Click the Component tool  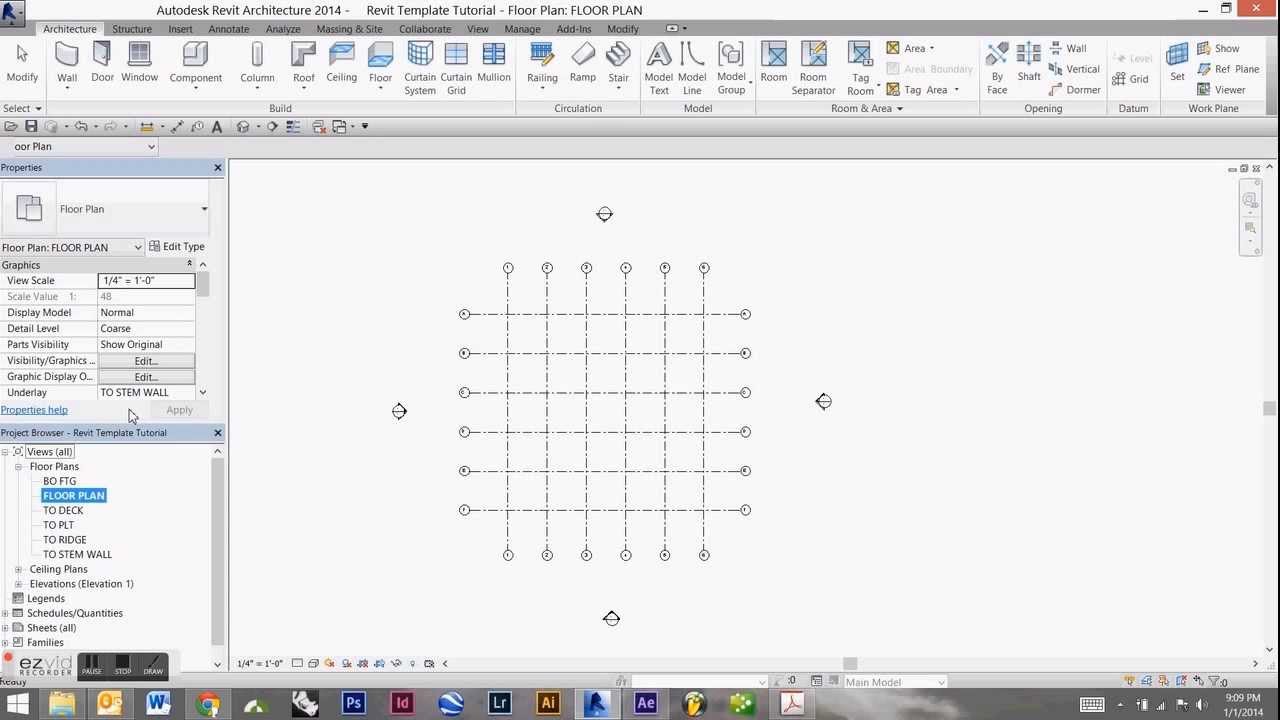coord(195,65)
